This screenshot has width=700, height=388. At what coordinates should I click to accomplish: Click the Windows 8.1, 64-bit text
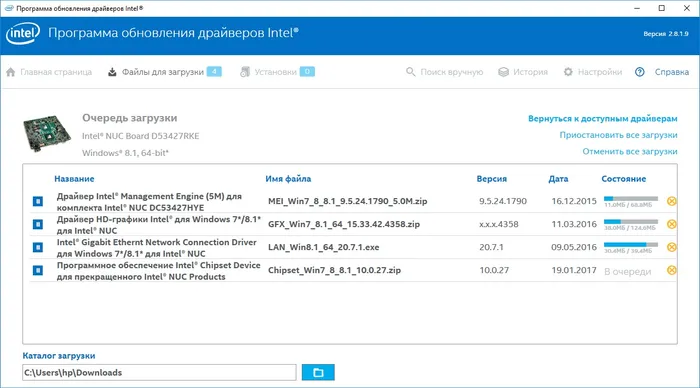click(x=125, y=153)
